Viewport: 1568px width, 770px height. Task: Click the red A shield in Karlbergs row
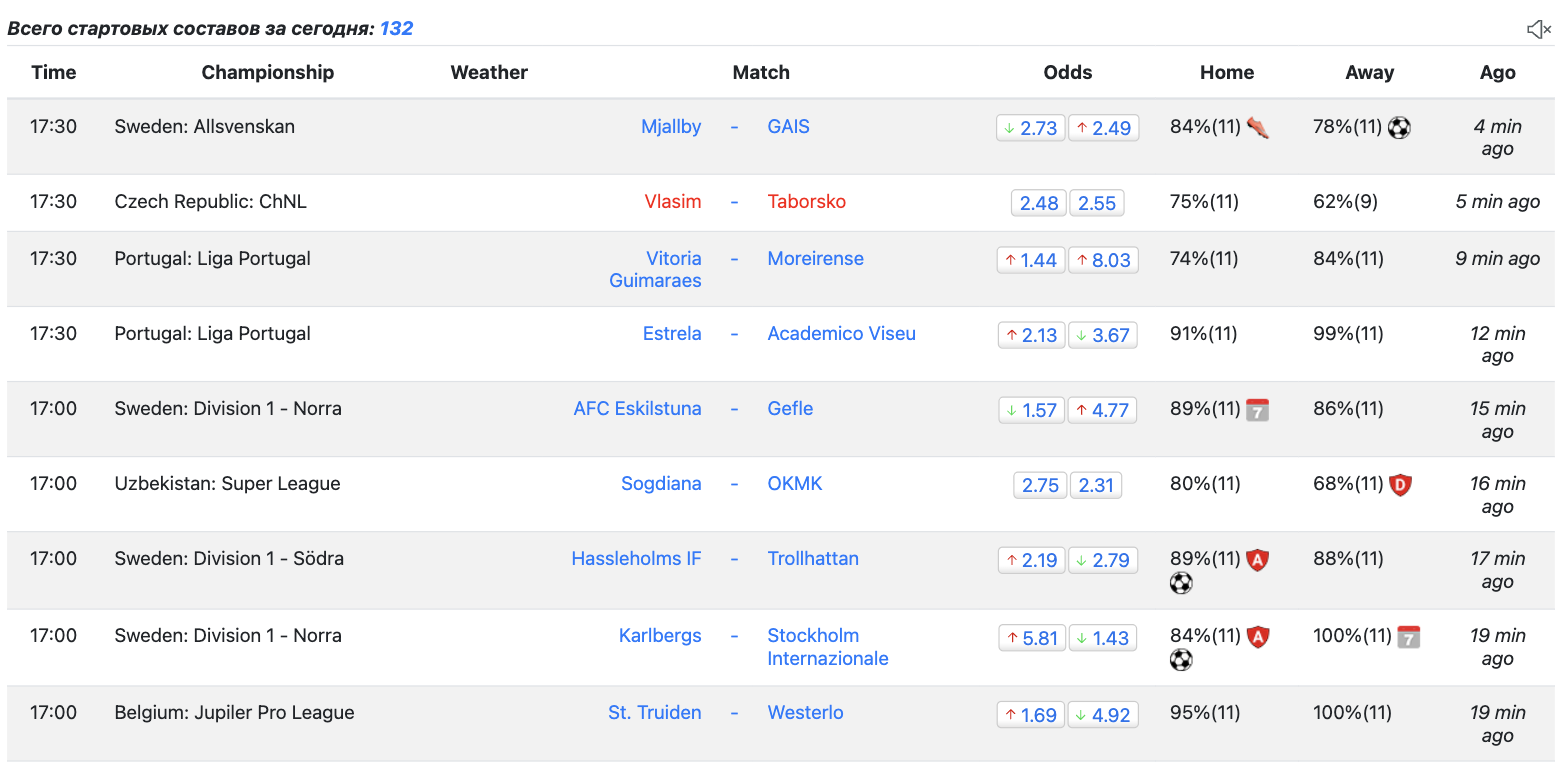[1257, 636]
